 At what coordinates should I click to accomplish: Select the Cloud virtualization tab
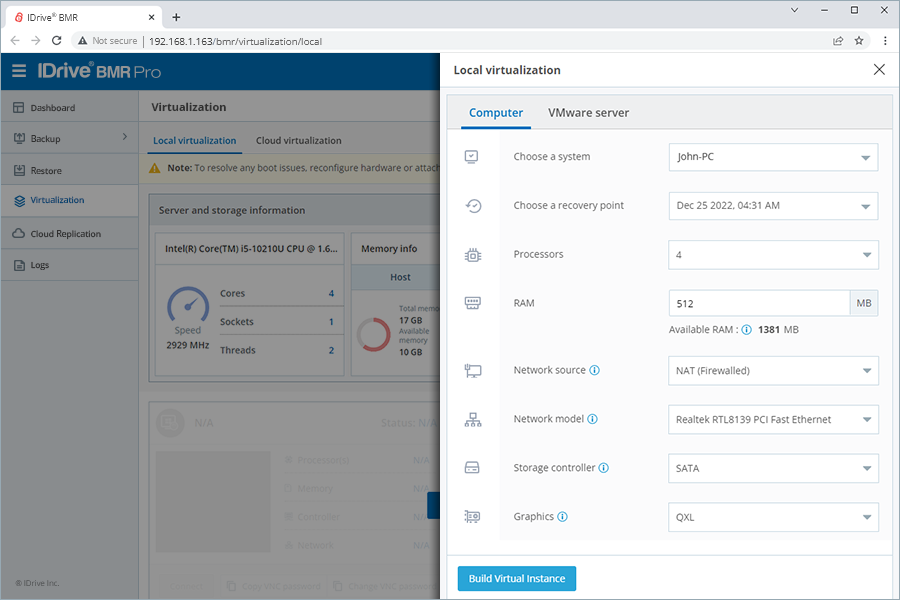pos(298,141)
